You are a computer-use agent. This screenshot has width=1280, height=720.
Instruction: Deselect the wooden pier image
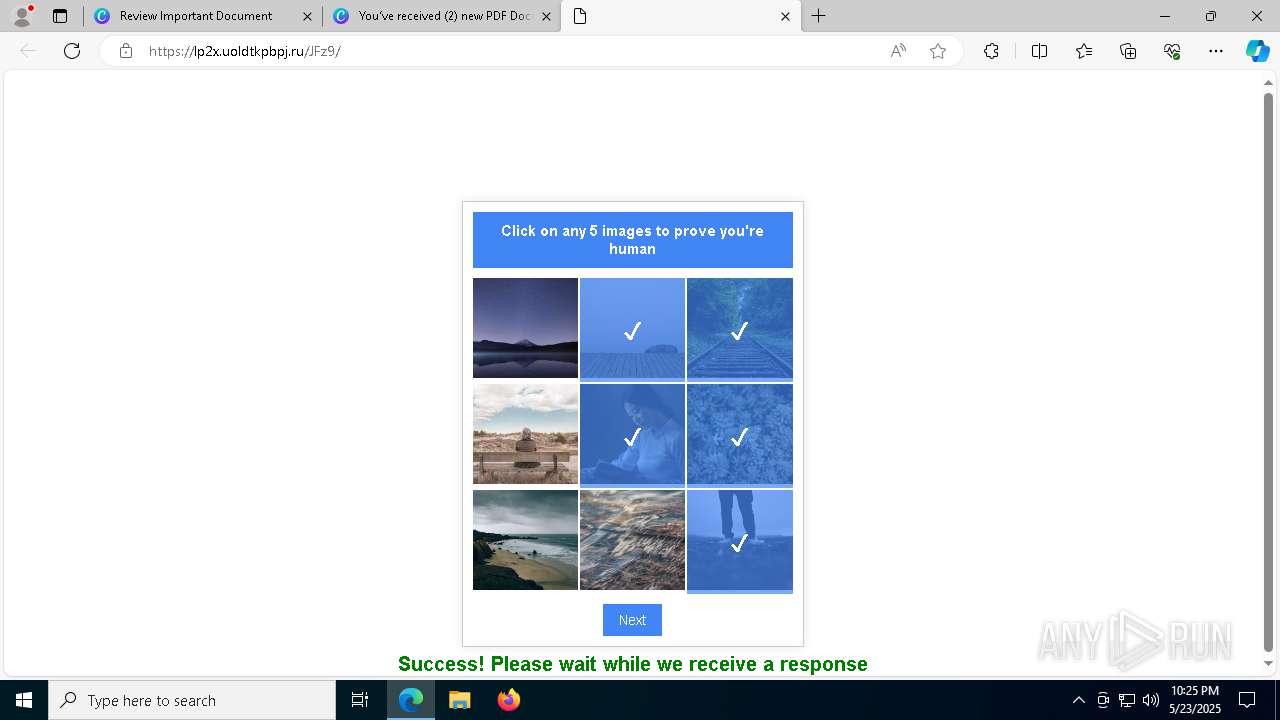point(632,328)
